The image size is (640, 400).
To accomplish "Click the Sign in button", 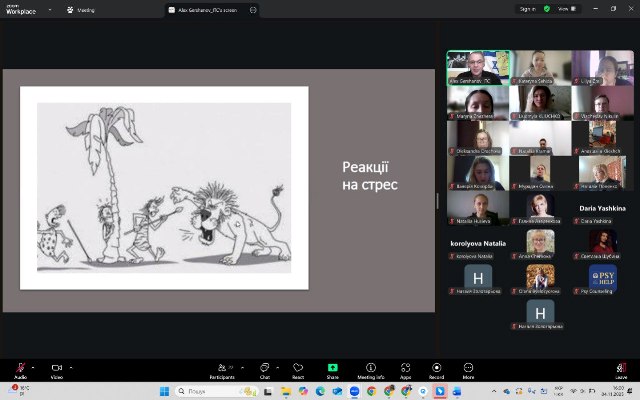I will [x=529, y=8].
